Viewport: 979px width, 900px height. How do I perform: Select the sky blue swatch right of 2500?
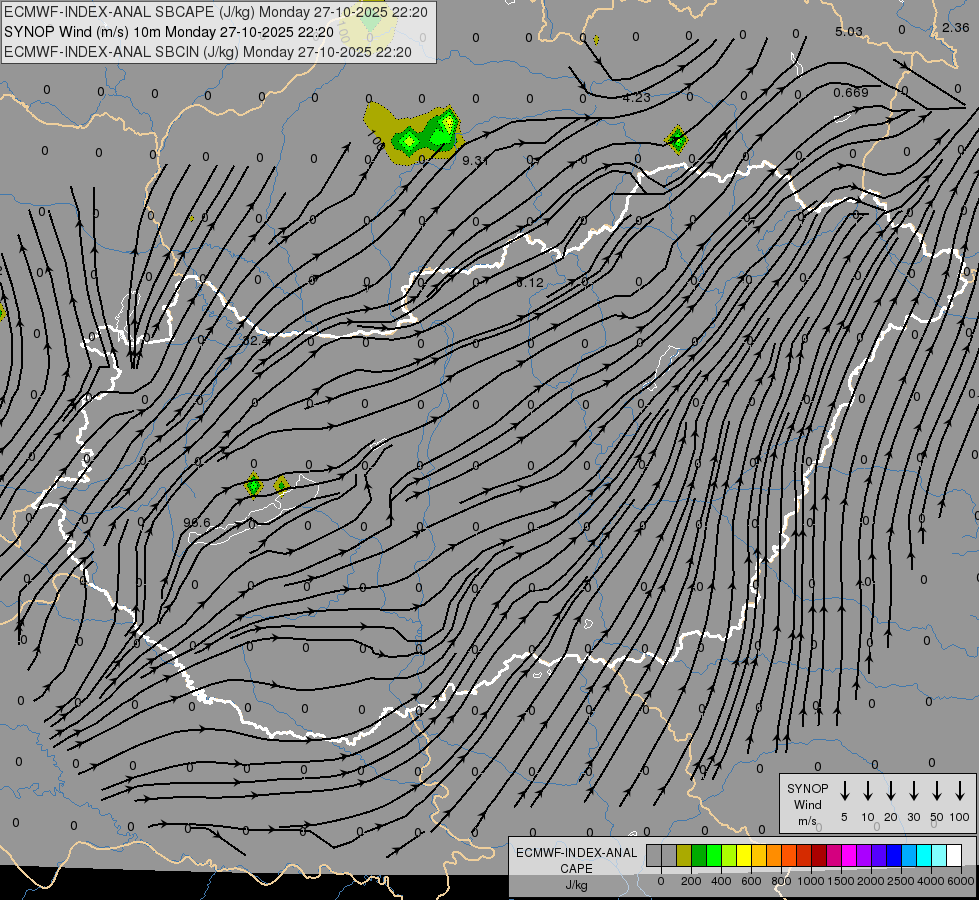(910, 855)
